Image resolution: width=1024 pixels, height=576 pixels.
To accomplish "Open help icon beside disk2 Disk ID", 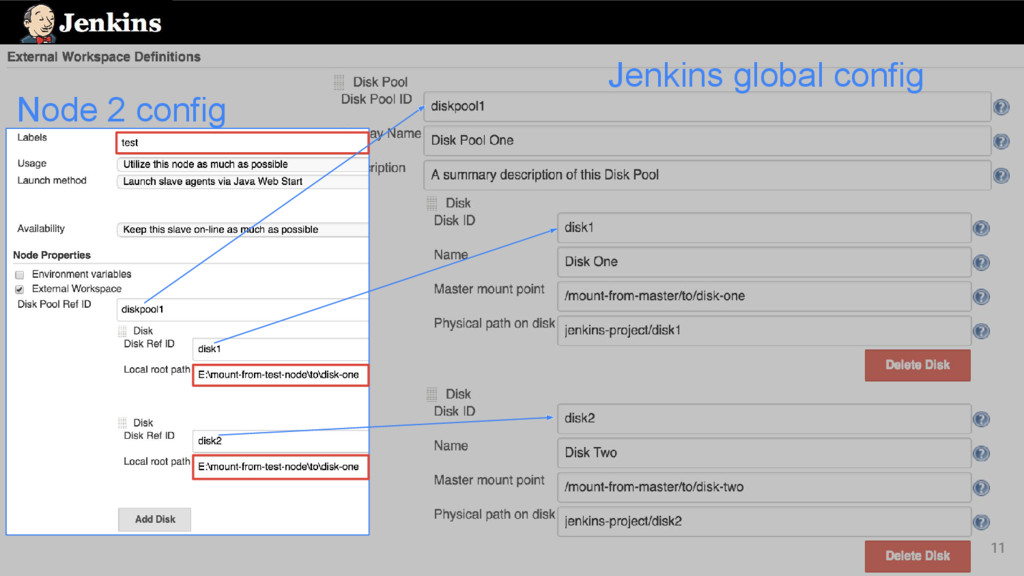I will coord(981,419).
